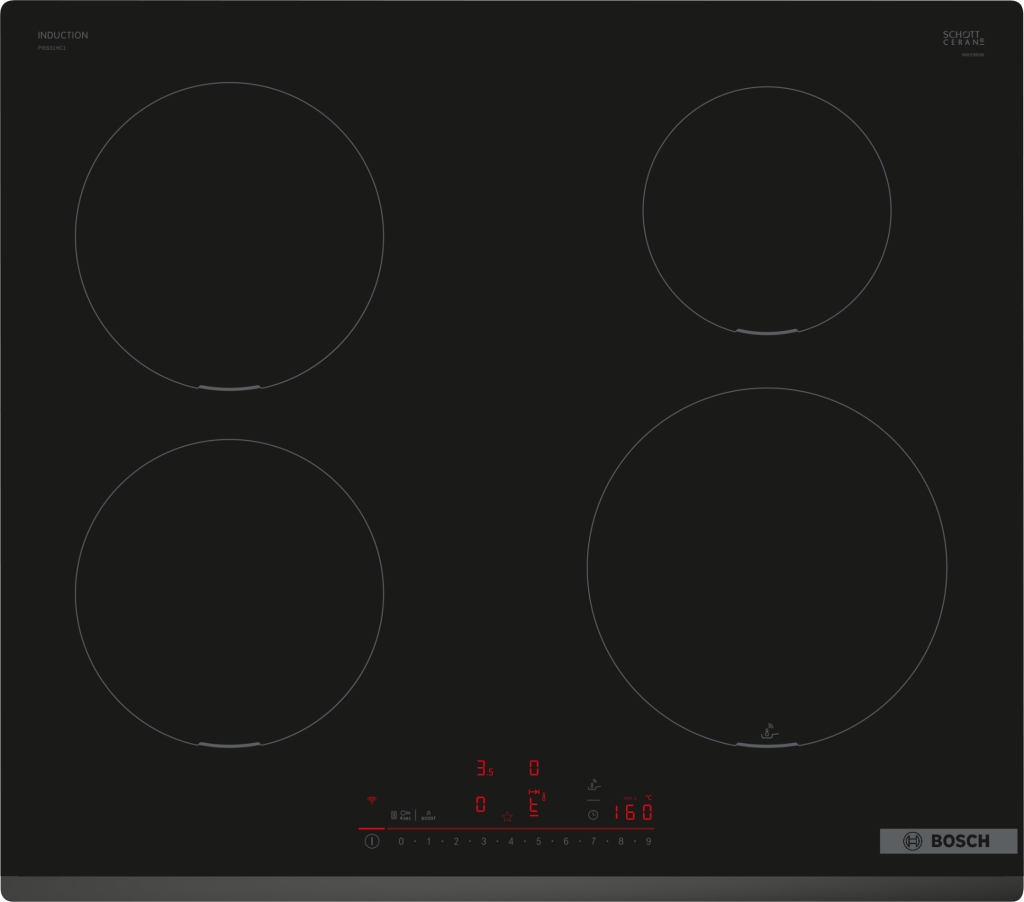The width and height of the screenshot is (1024, 902).
Task: Tap the red Wi-Fi connectivity icon
Action: coord(372,801)
